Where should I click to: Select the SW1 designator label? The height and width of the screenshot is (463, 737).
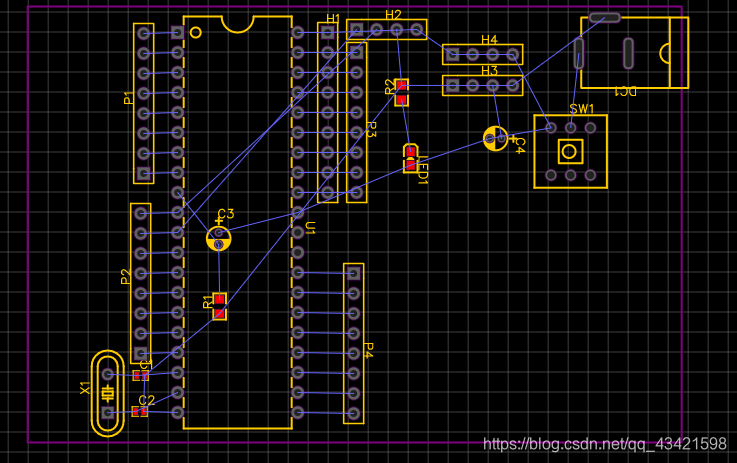pos(581,109)
